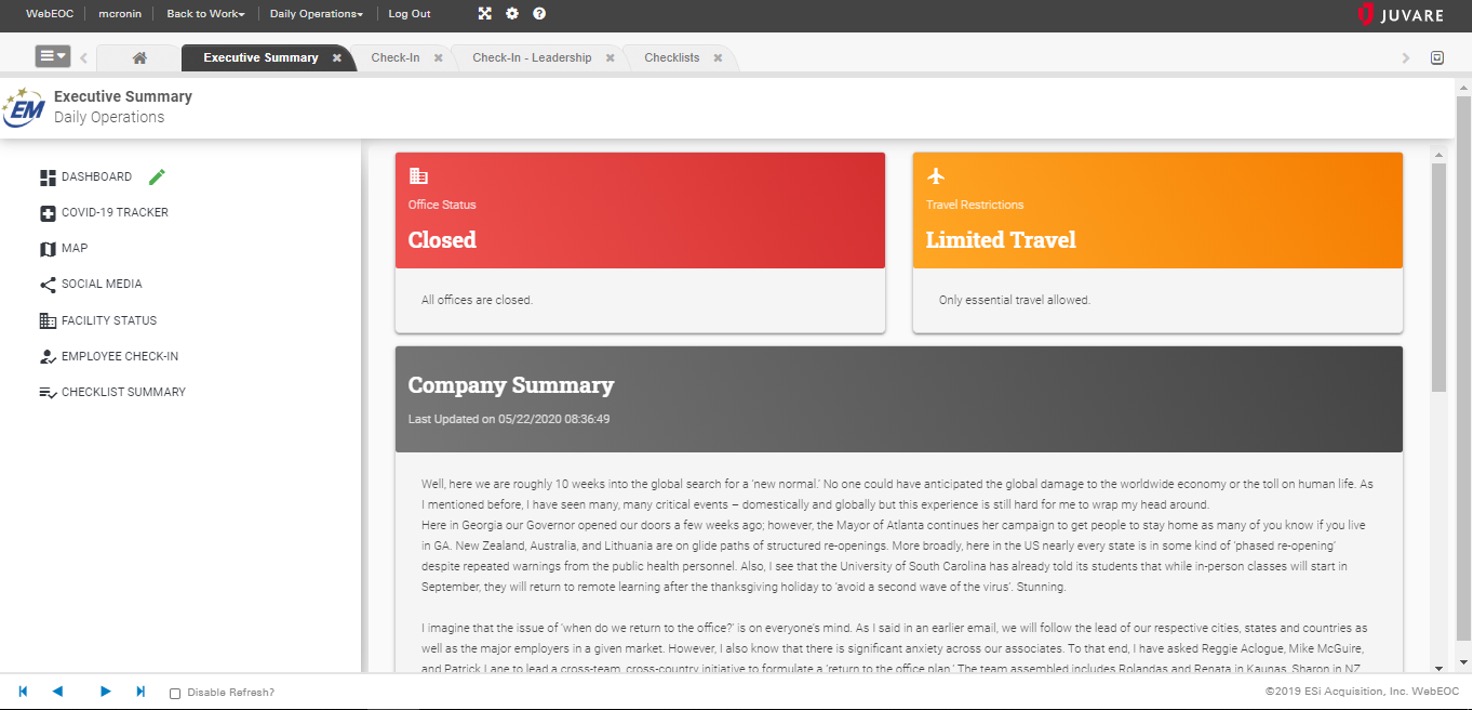This screenshot has height=710, width=1472.
Task: Close the Check-In tab
Action: (x=438, y=58)
